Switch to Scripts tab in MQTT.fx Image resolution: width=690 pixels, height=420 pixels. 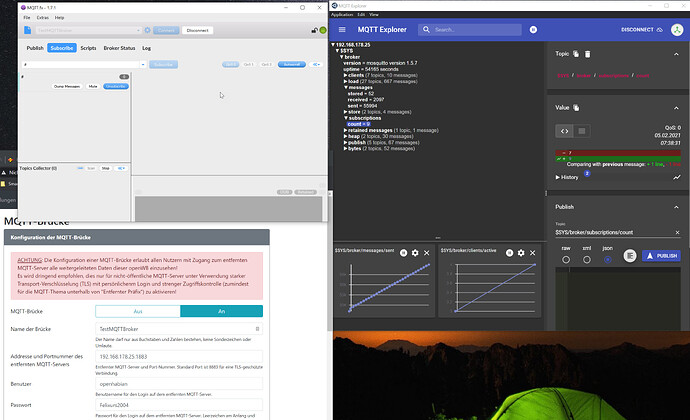88,48
